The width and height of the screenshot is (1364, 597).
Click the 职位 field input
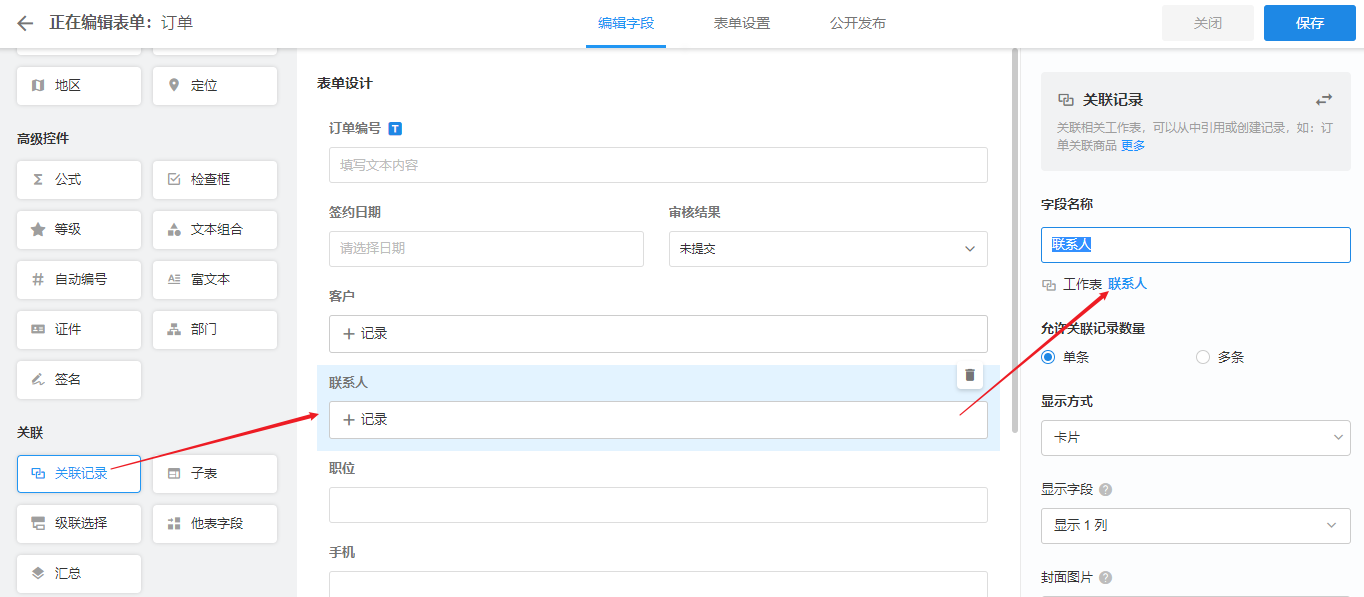(x=658, y=505)
